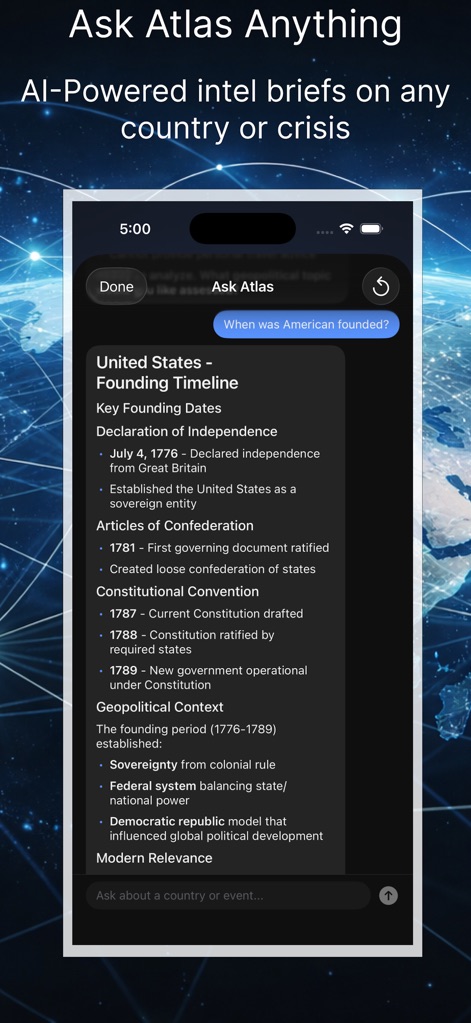Tap the 'Constitutional Convention' heading
471x1023 pixels.
coord(177,591)
